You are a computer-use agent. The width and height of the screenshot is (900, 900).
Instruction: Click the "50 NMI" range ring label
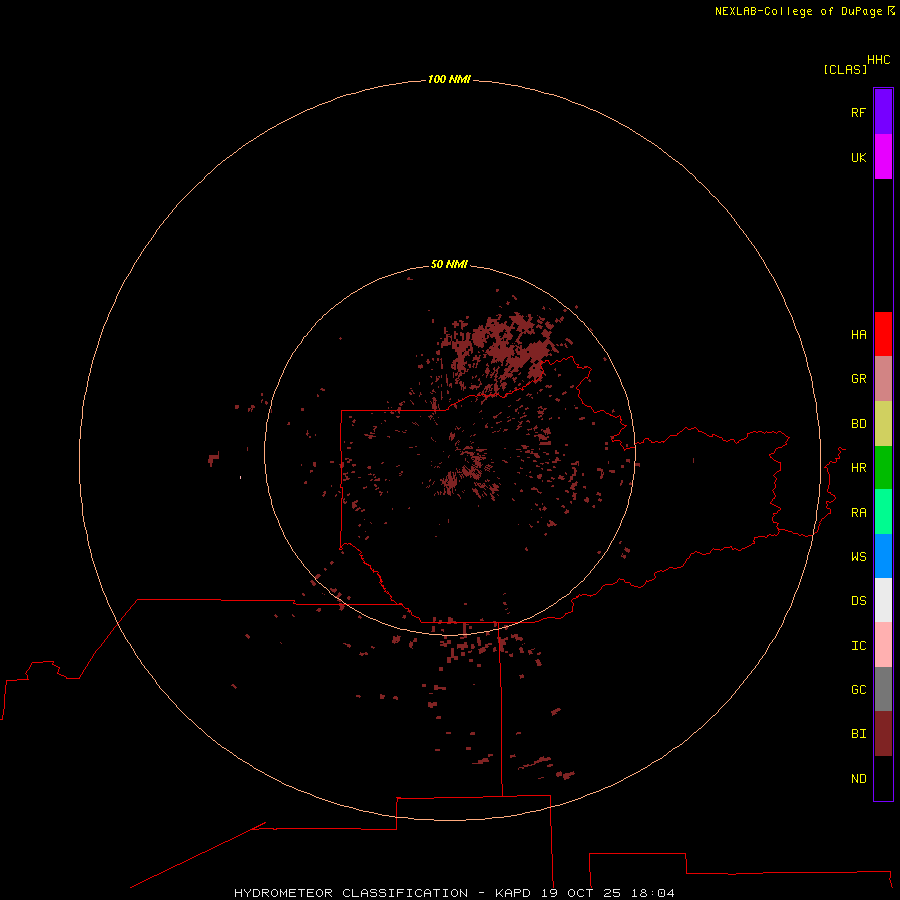click(x=449, y=264)
